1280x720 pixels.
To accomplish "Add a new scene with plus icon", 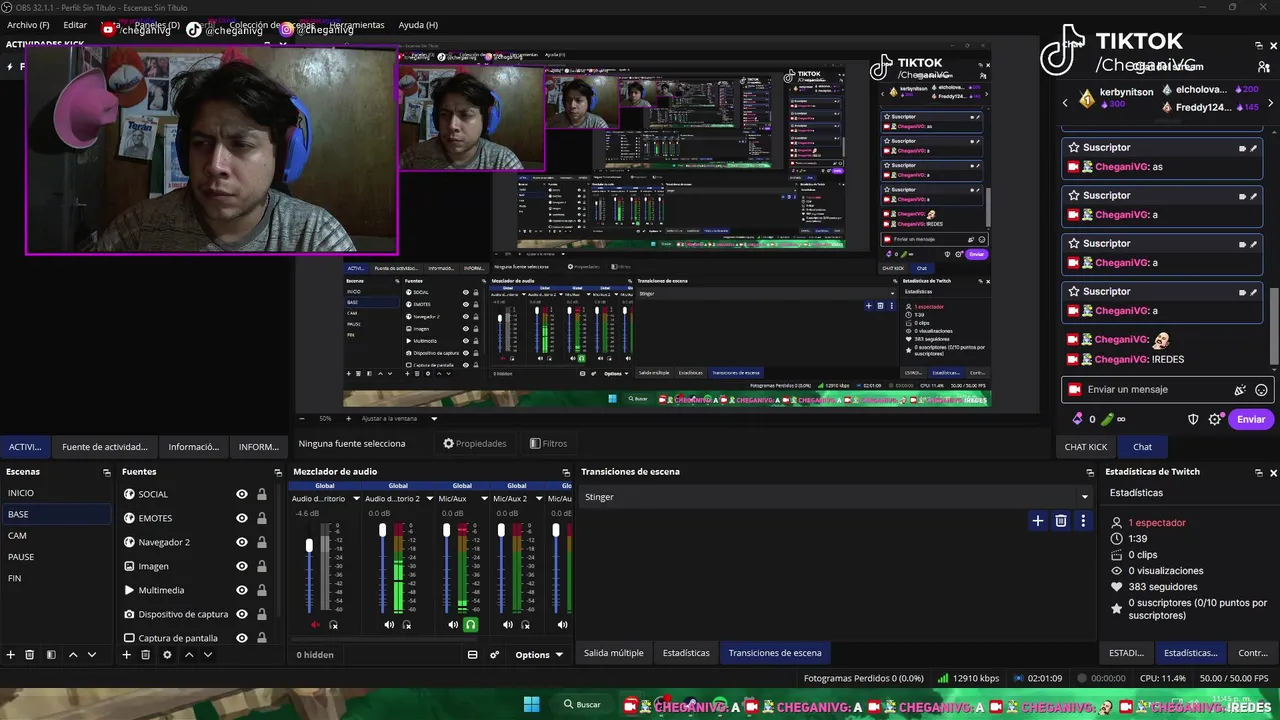I will click(x=11, y=655).
